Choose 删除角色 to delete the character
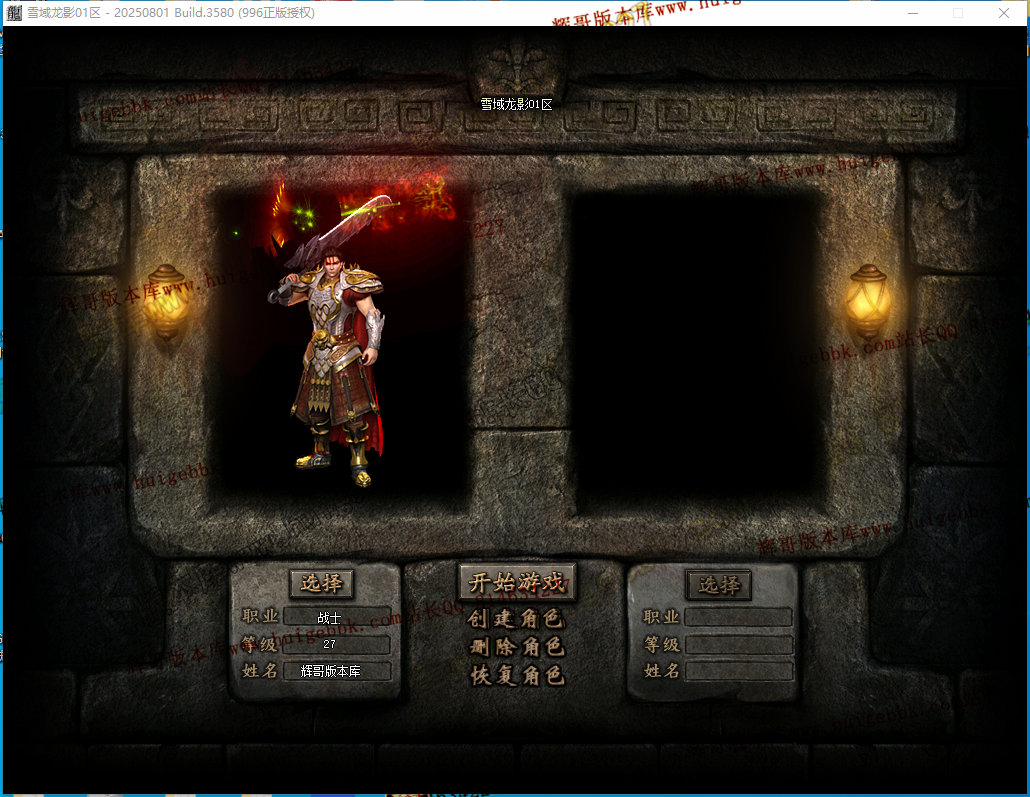This screenshot has height=797, width=1030. point(517,647)
